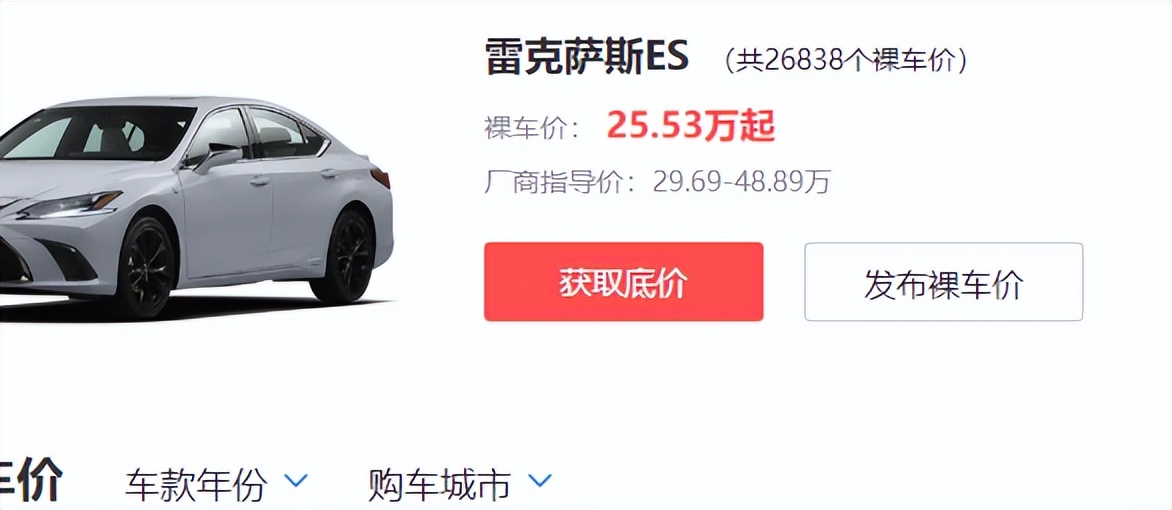Image resolution: width=1172 pixels, height=510 pixels.
Task: Click the 发布裸车价 button
Action: tap(943, 282)
